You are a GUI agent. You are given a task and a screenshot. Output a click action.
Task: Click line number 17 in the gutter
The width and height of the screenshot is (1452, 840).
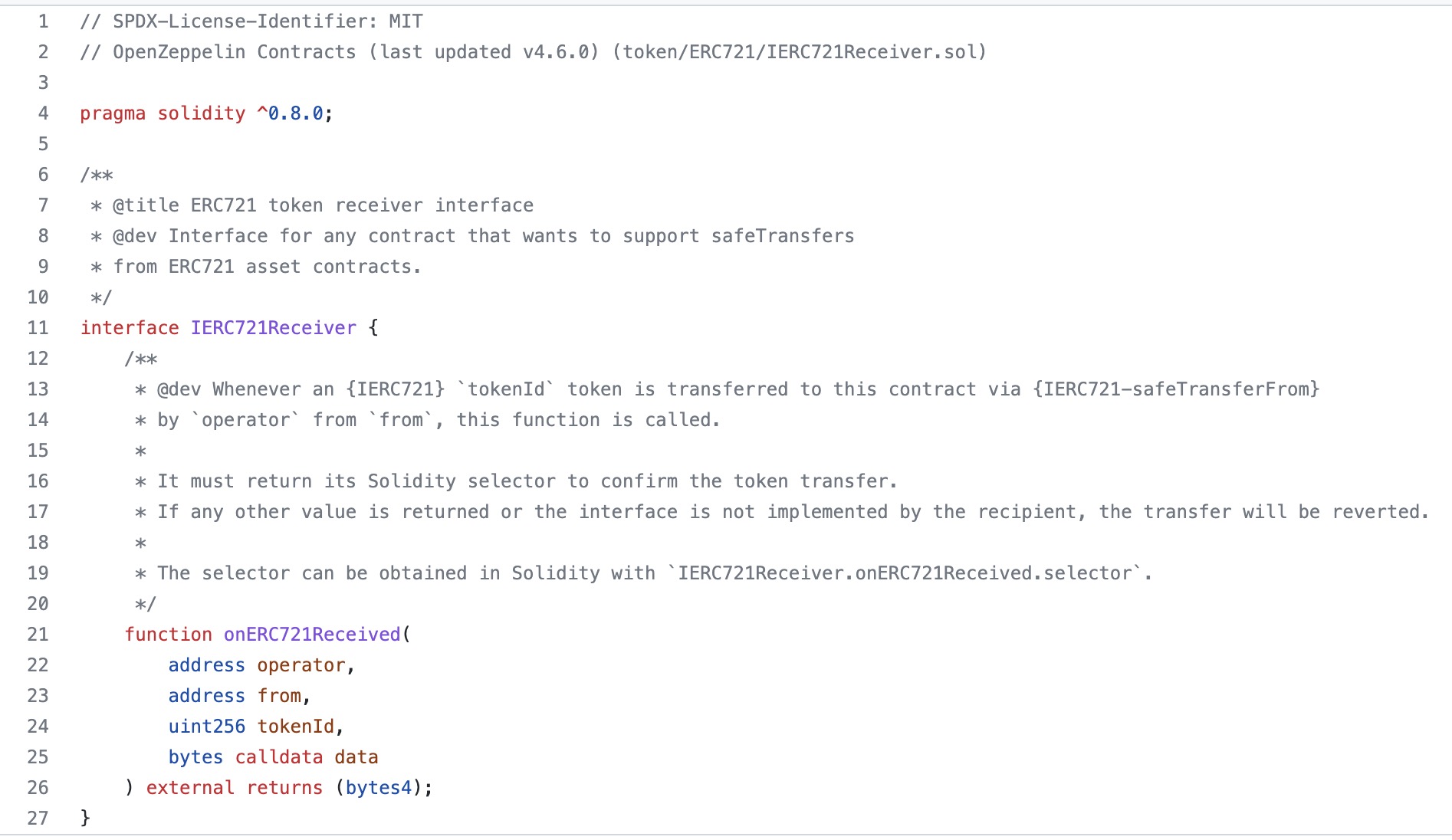tap(38, 512)
